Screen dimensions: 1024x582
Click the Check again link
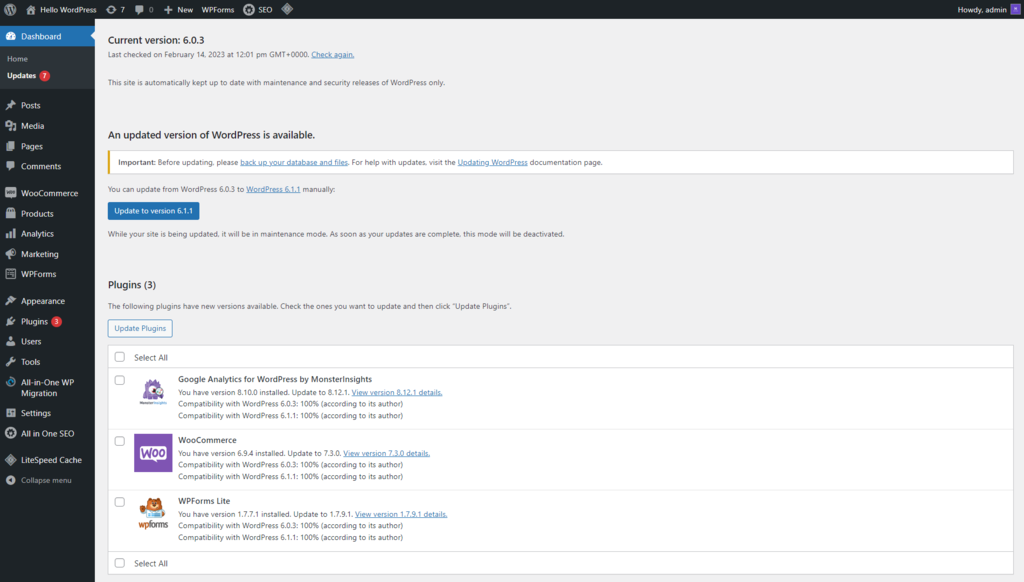(332, 54)
